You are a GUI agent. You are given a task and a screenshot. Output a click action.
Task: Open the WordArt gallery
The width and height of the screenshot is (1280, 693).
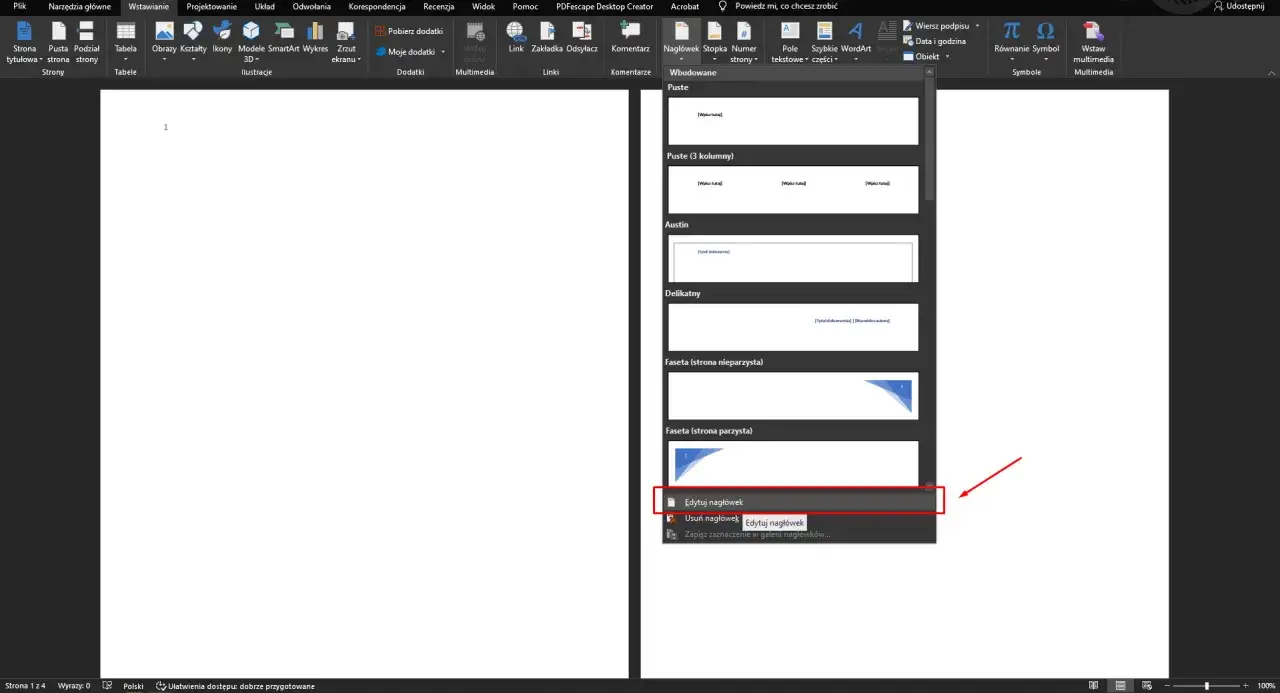click(x=856, y=42)
